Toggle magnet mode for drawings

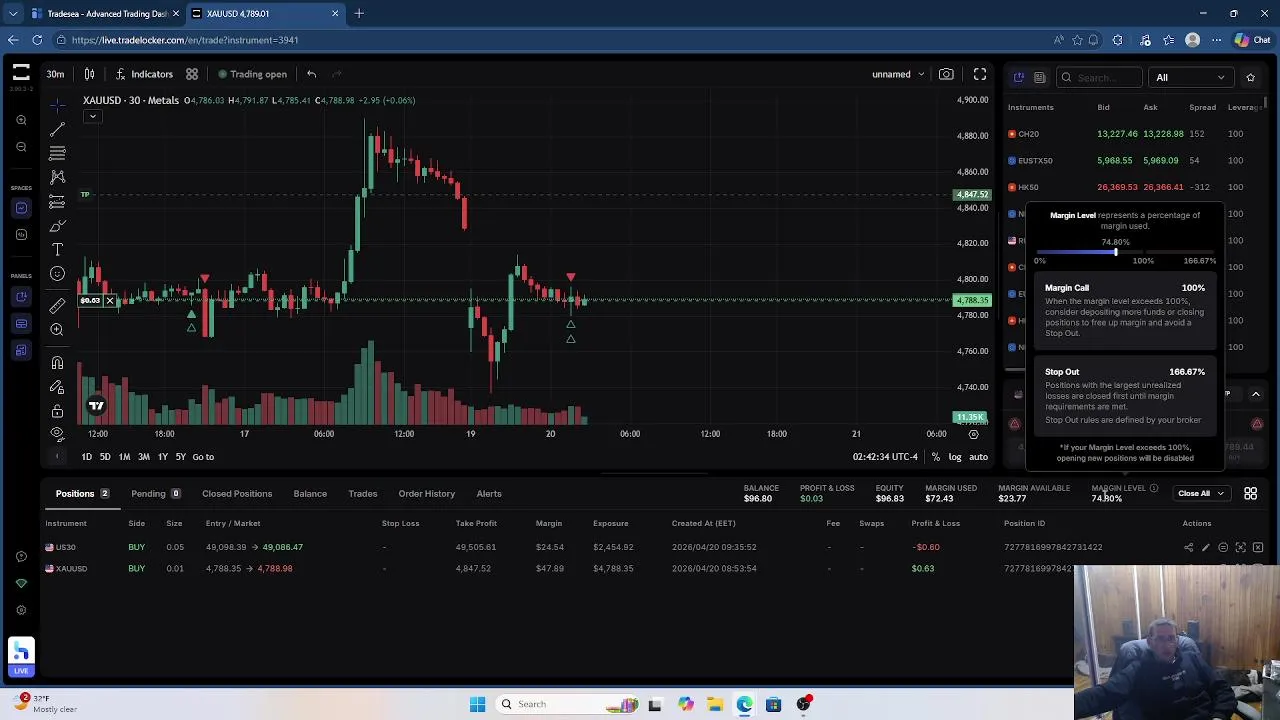(57, 363)
